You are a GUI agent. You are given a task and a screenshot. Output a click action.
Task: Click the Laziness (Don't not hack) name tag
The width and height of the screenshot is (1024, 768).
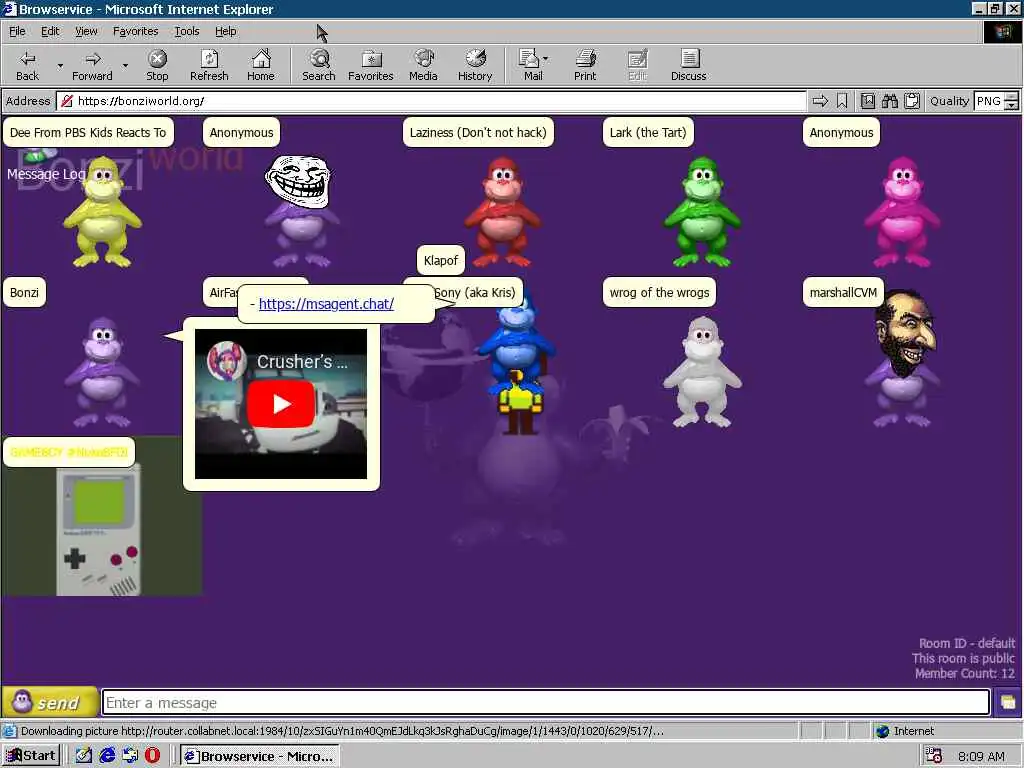(x=478, y=133)
